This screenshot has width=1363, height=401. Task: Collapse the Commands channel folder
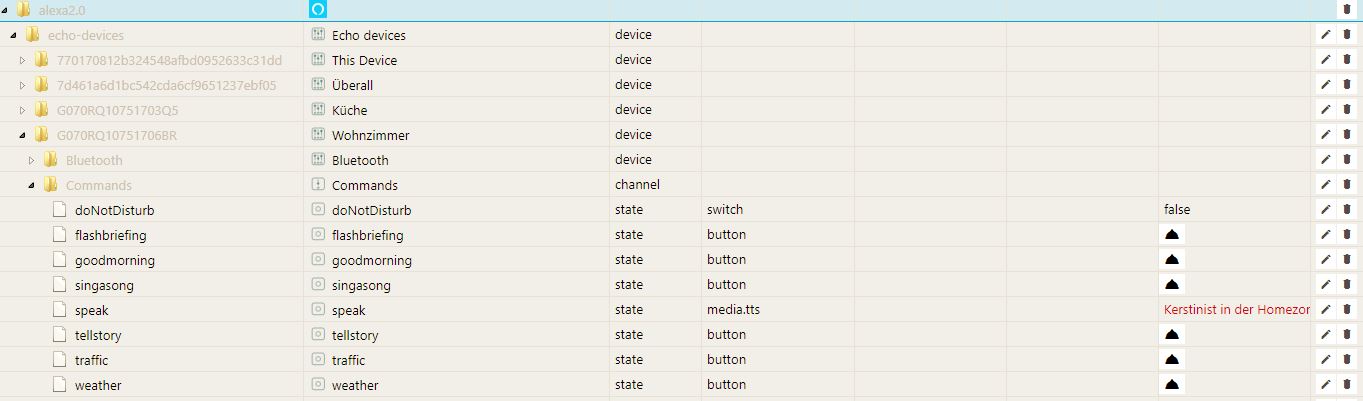pos(32,185)
